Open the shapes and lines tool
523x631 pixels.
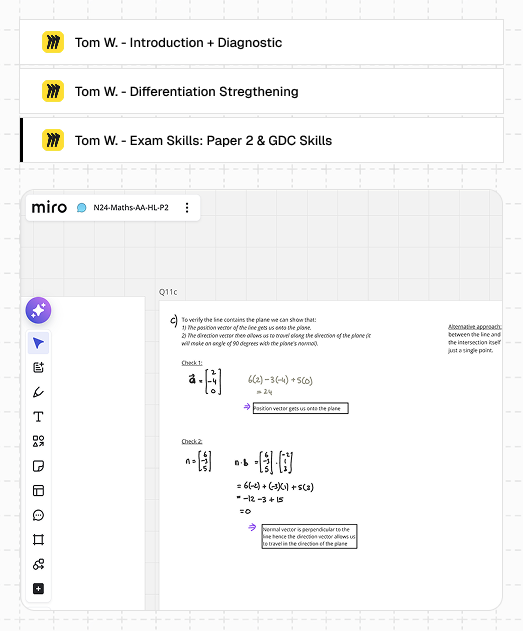[x=38, y=441]
